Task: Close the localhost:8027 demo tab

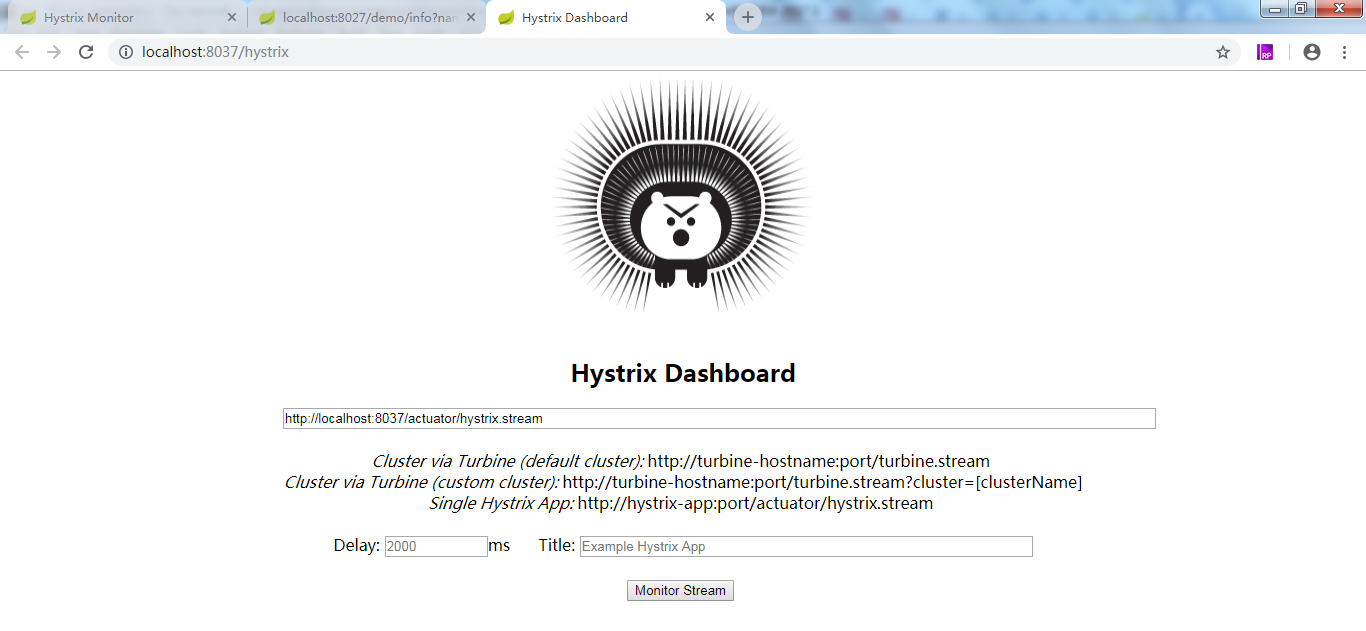Action: pos(471,18)
